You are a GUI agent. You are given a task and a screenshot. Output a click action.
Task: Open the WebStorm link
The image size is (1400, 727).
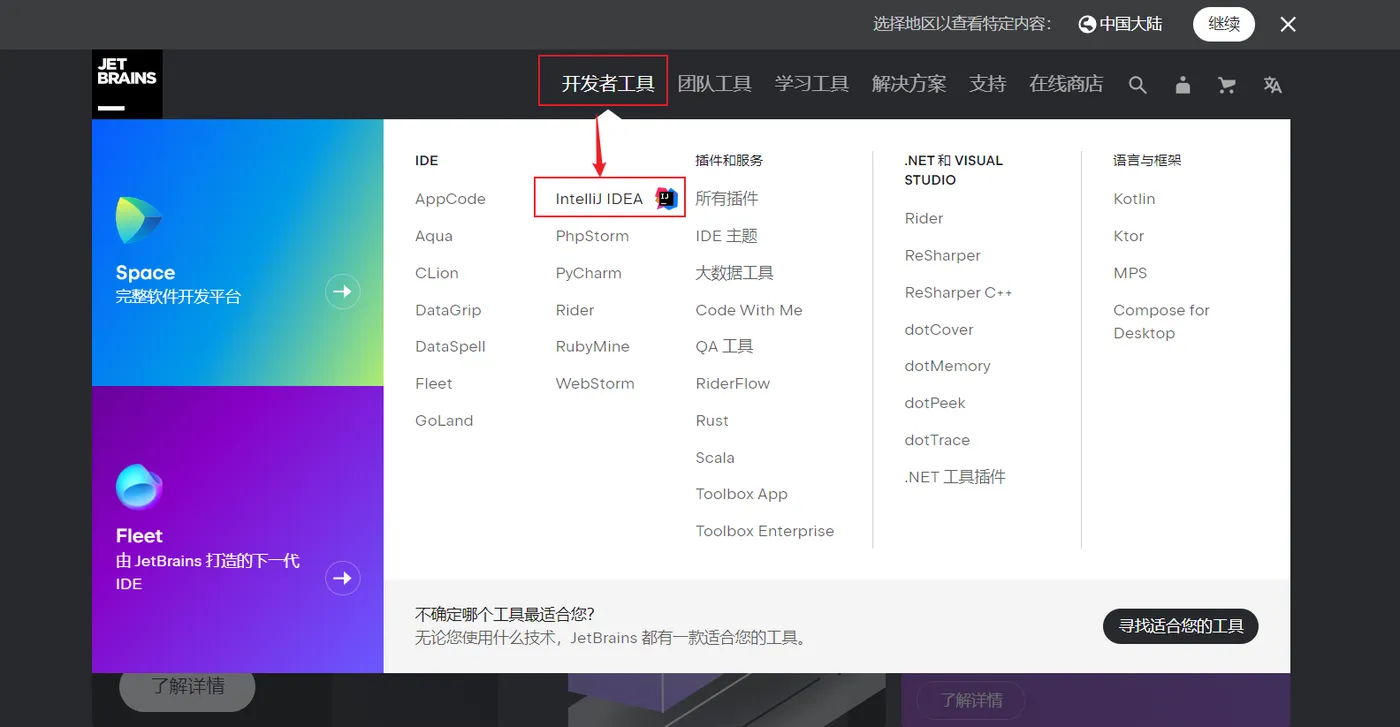[595, 384]
